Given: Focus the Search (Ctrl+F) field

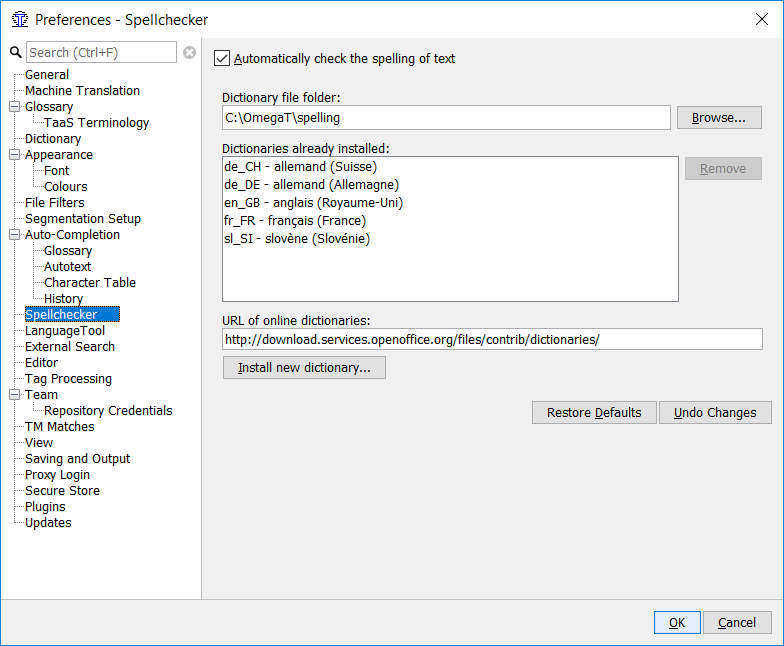Looking at the screenshot, I should click(101, 52).
